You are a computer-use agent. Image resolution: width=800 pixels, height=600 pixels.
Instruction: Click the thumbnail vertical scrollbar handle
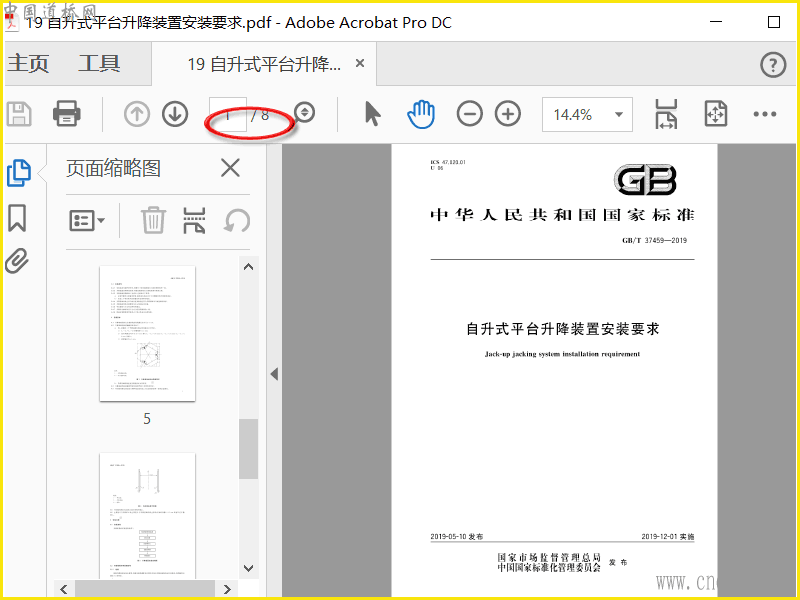(x=248, y=449)
